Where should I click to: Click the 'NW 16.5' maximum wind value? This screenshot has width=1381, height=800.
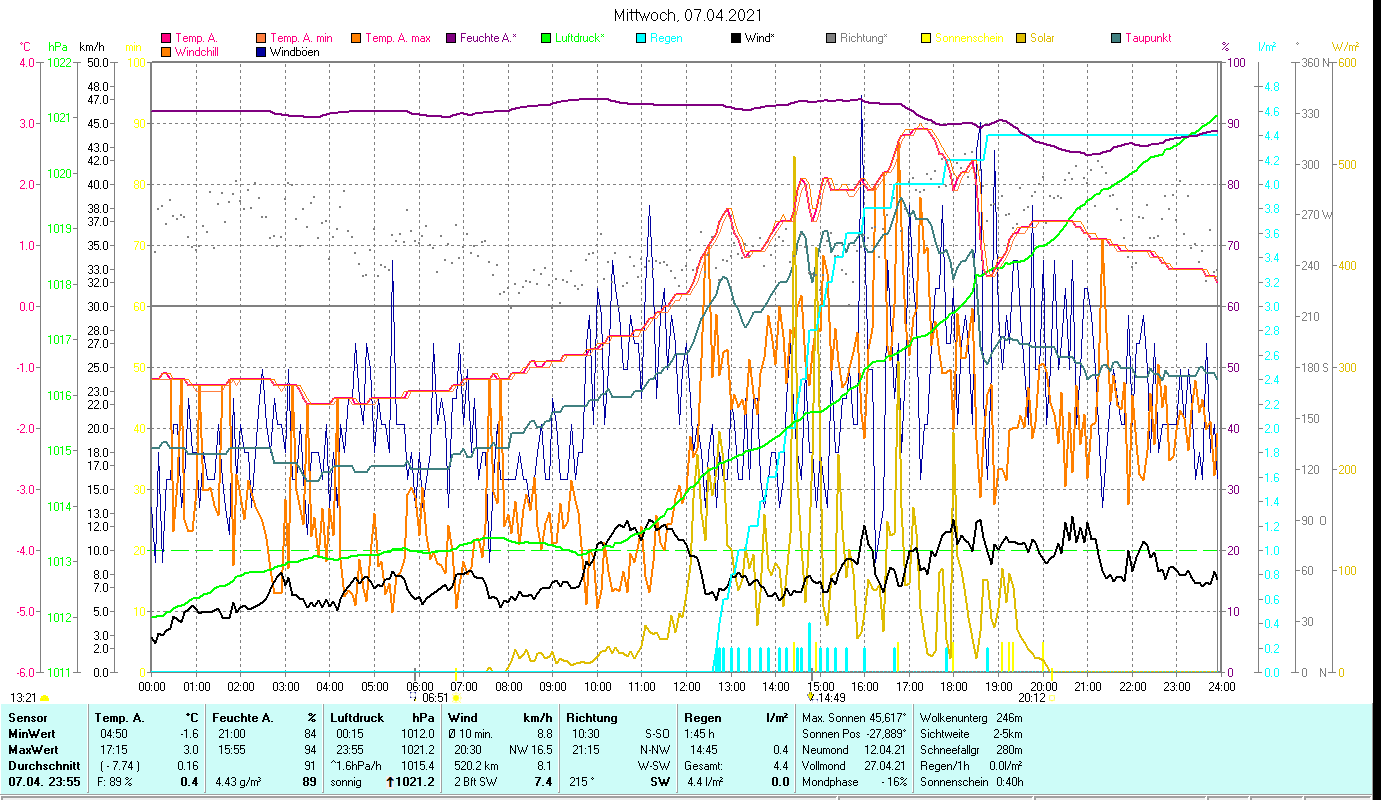(531, 750)
